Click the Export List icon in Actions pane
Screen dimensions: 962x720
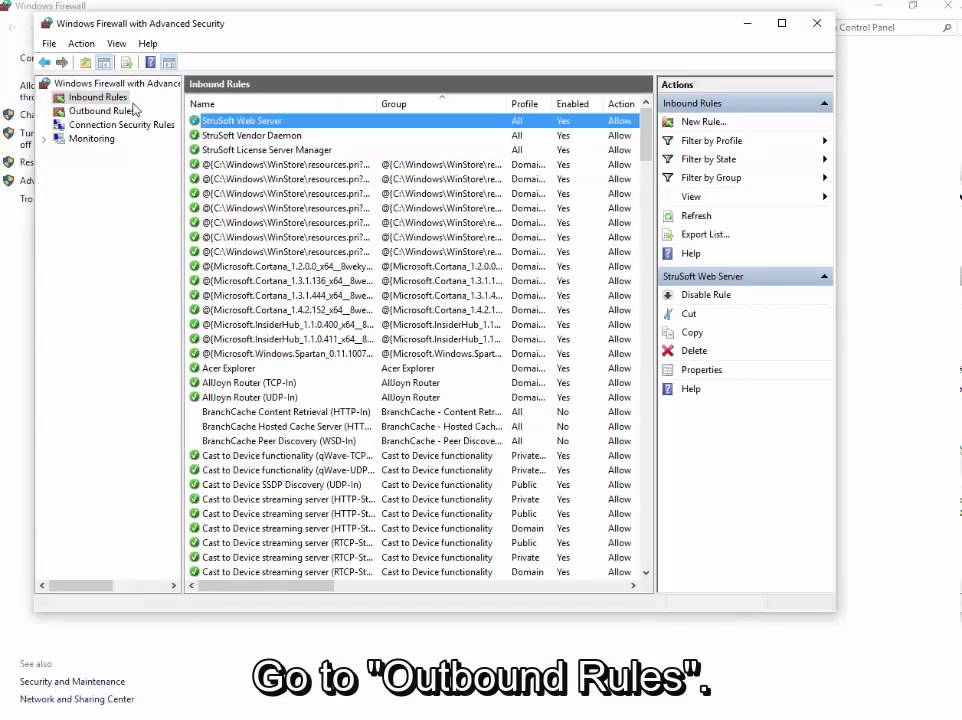pos(668,235)
